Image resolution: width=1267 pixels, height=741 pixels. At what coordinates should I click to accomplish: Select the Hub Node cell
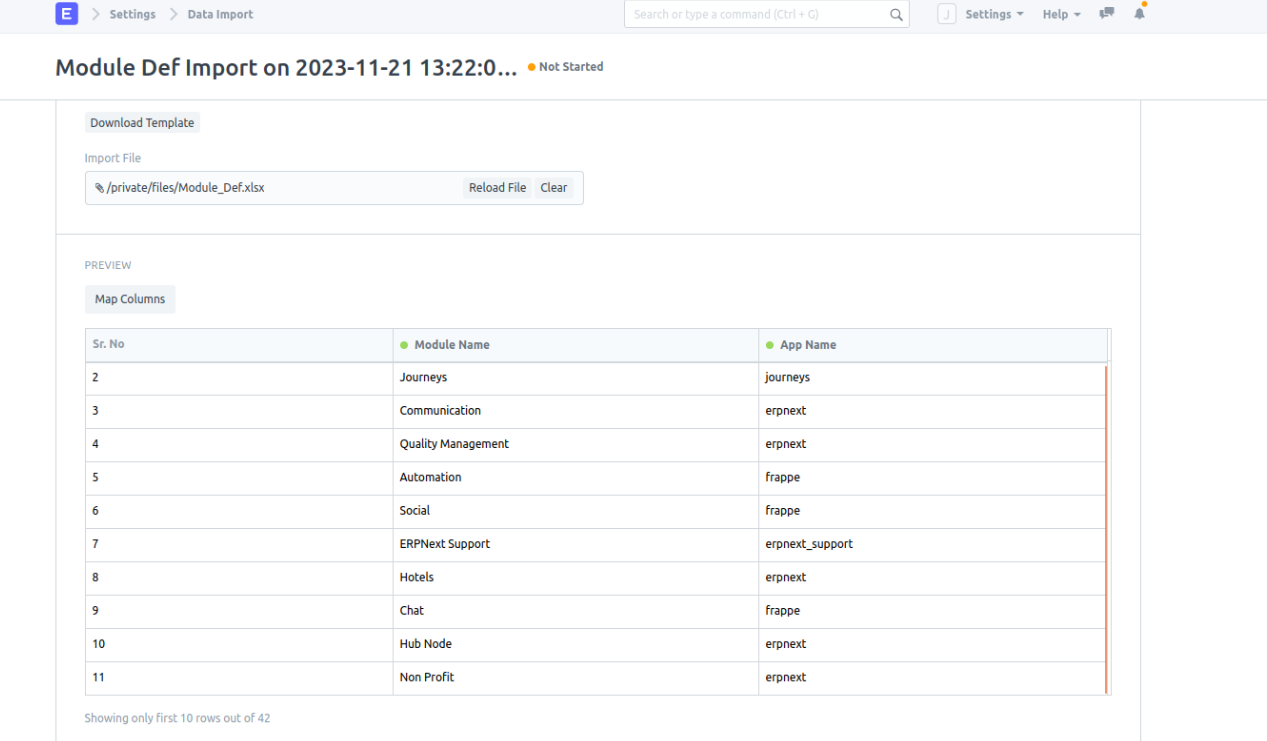pyautogui.click(x=576, y=644)
